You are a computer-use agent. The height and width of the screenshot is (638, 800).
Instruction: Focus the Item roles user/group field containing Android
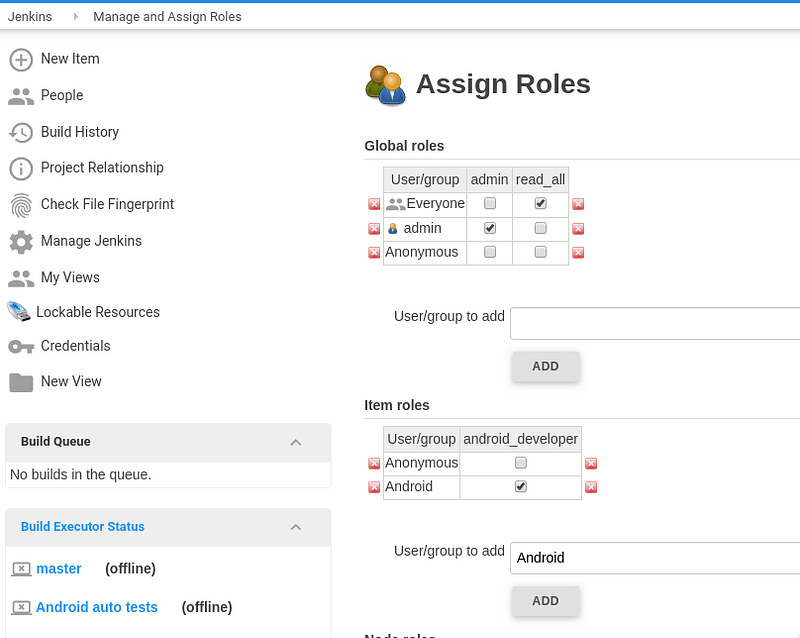[x=655, y=558]
